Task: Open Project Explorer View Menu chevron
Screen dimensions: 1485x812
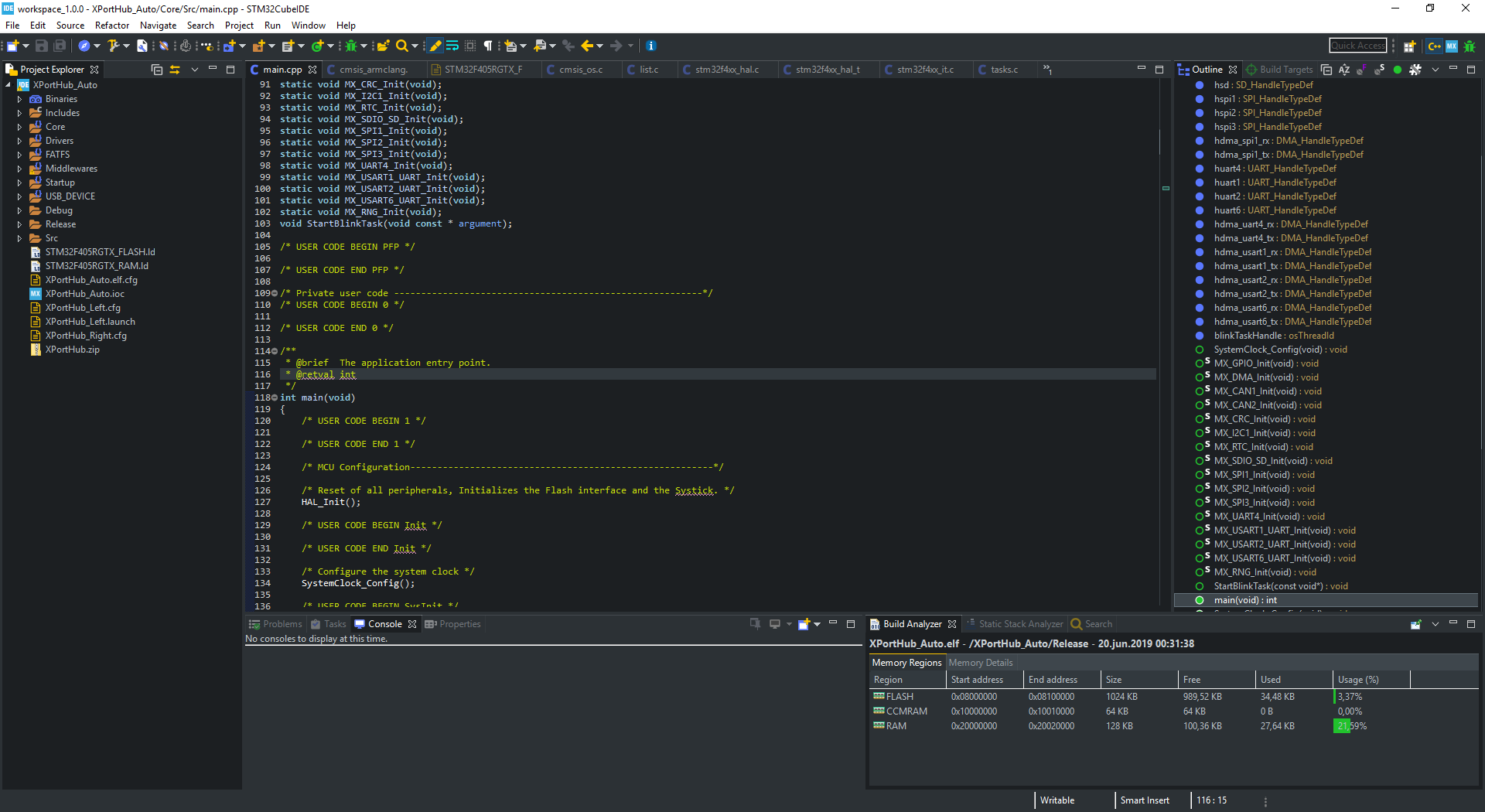Action: [x=195, y=70]
